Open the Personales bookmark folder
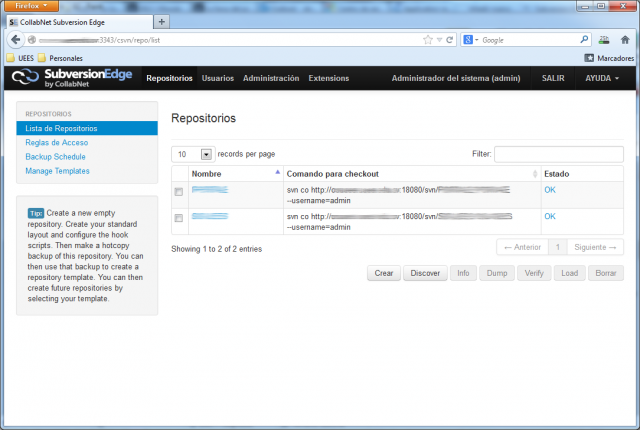This screenshot has height=430, width=640. (60, 58)
